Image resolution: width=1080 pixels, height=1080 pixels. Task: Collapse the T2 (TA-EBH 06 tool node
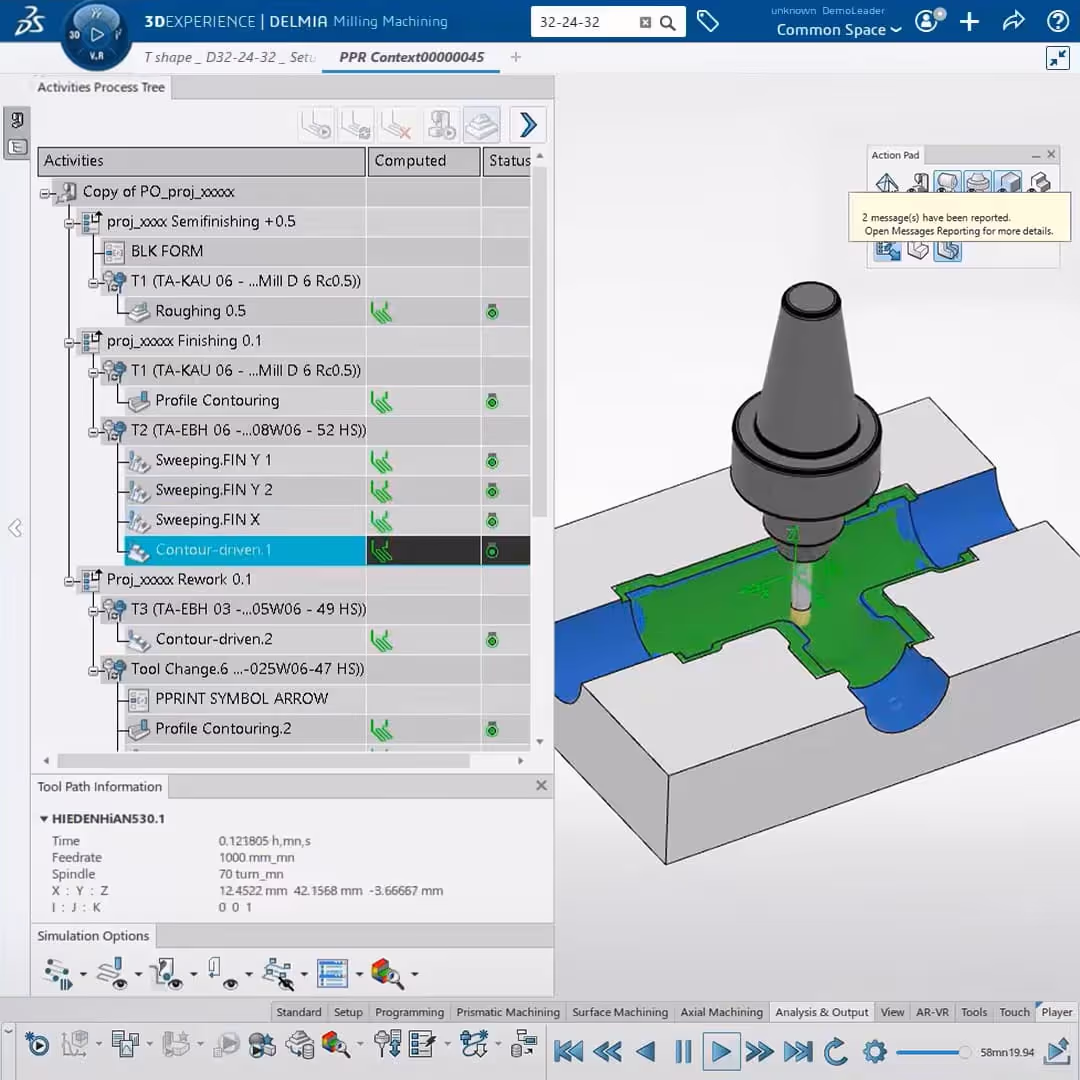[x=93, y=432]
